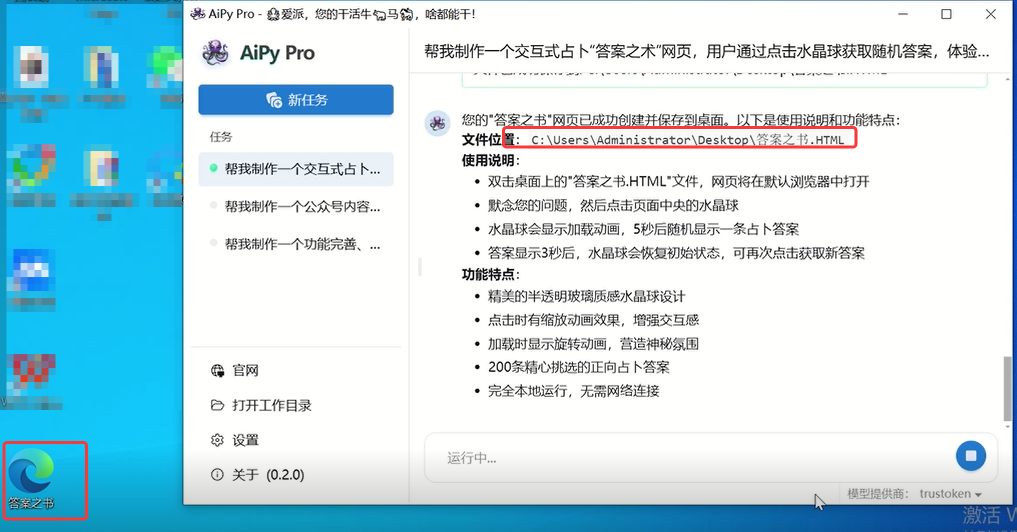
Task: Open 关于 (0.2.0) about entry
Action: pos(268,475)
